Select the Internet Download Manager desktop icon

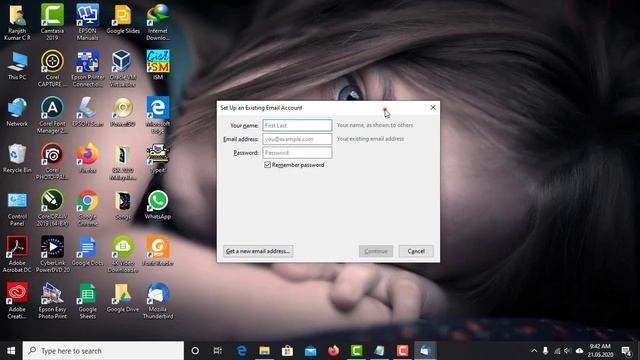158,22
